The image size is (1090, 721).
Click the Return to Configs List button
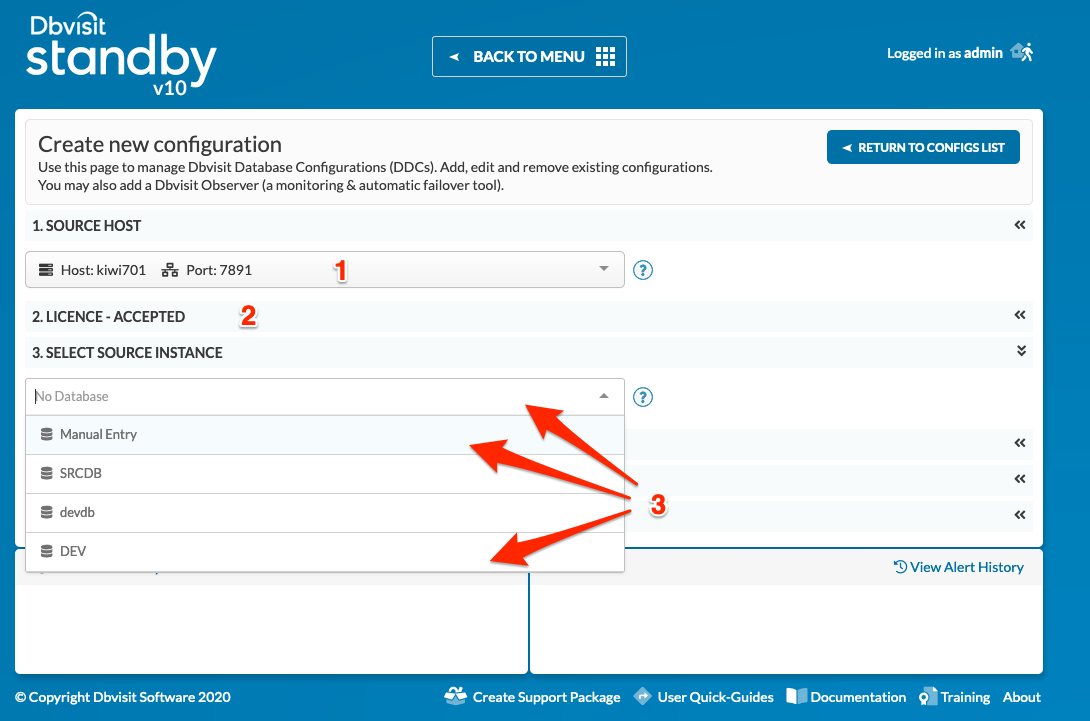pos(922,146)
